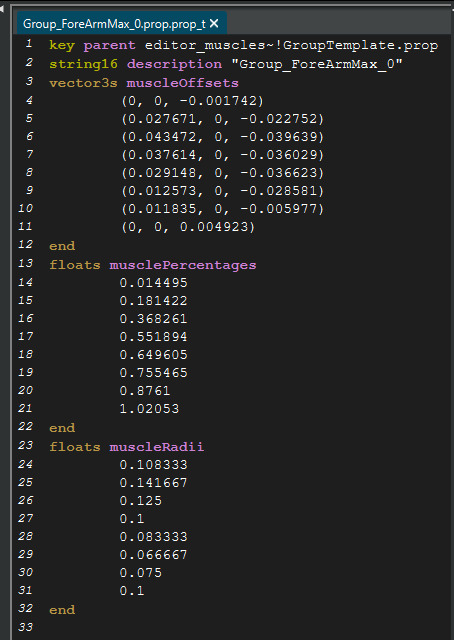
Task: Click the value 0.066667
Action: coord(154,554)
